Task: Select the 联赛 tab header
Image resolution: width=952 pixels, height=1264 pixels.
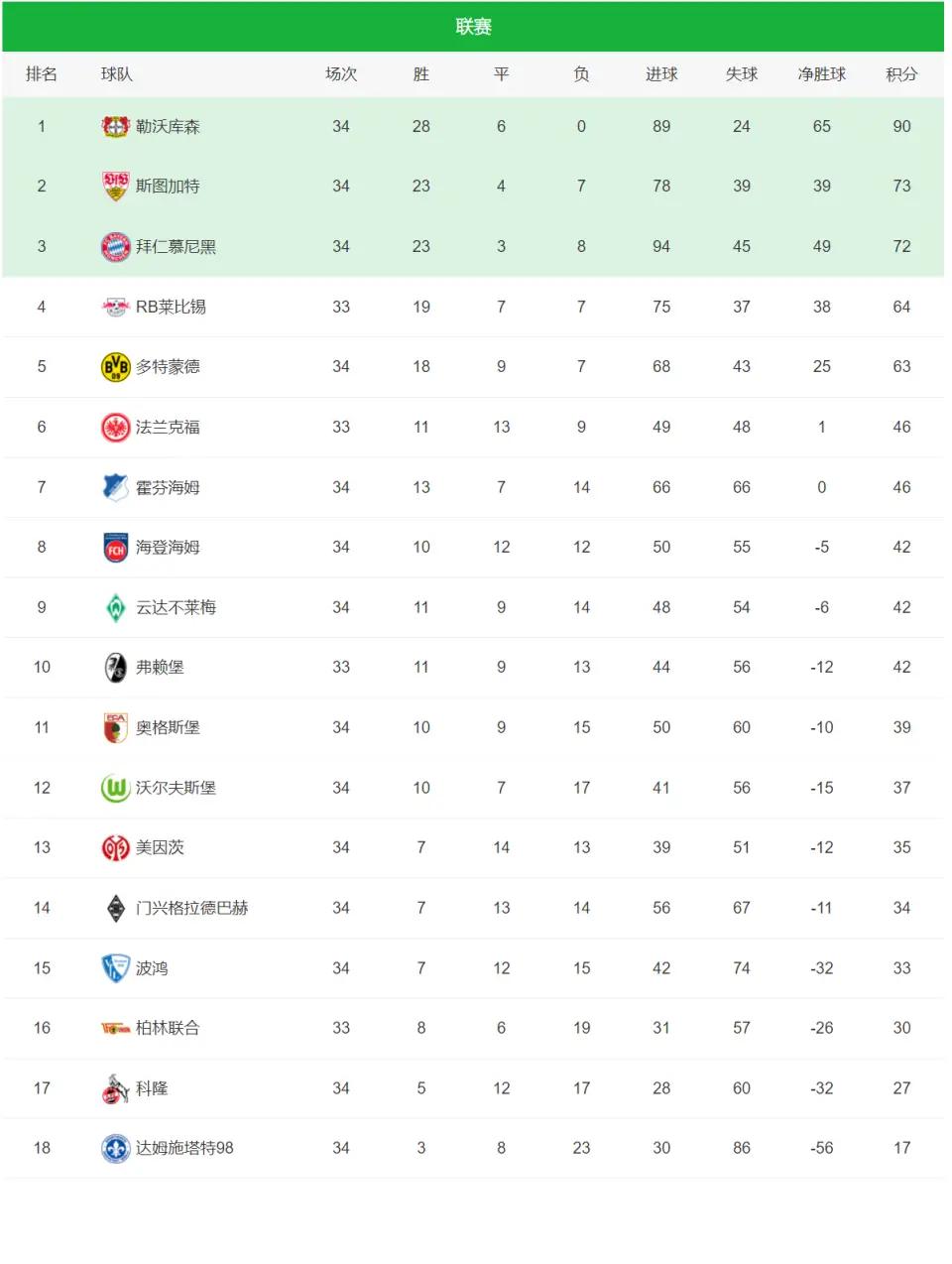Action: coord(473,27)
